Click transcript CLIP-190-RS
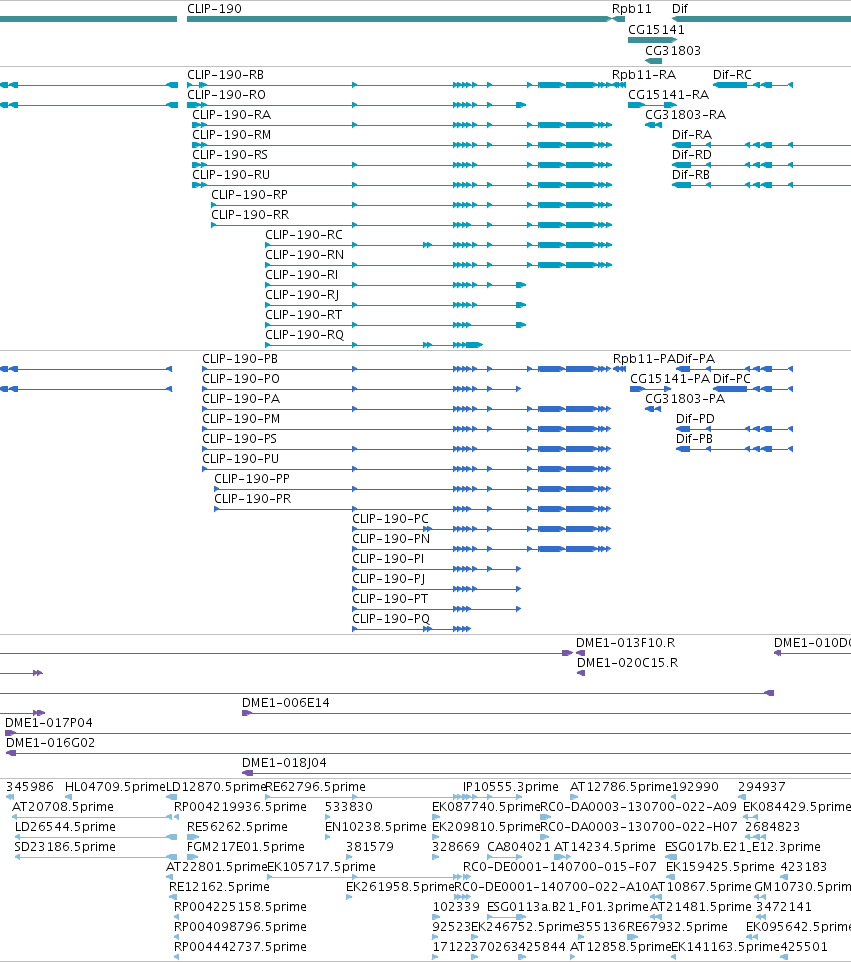This screenshot has width=851, height=962. [x=230, y=155]
